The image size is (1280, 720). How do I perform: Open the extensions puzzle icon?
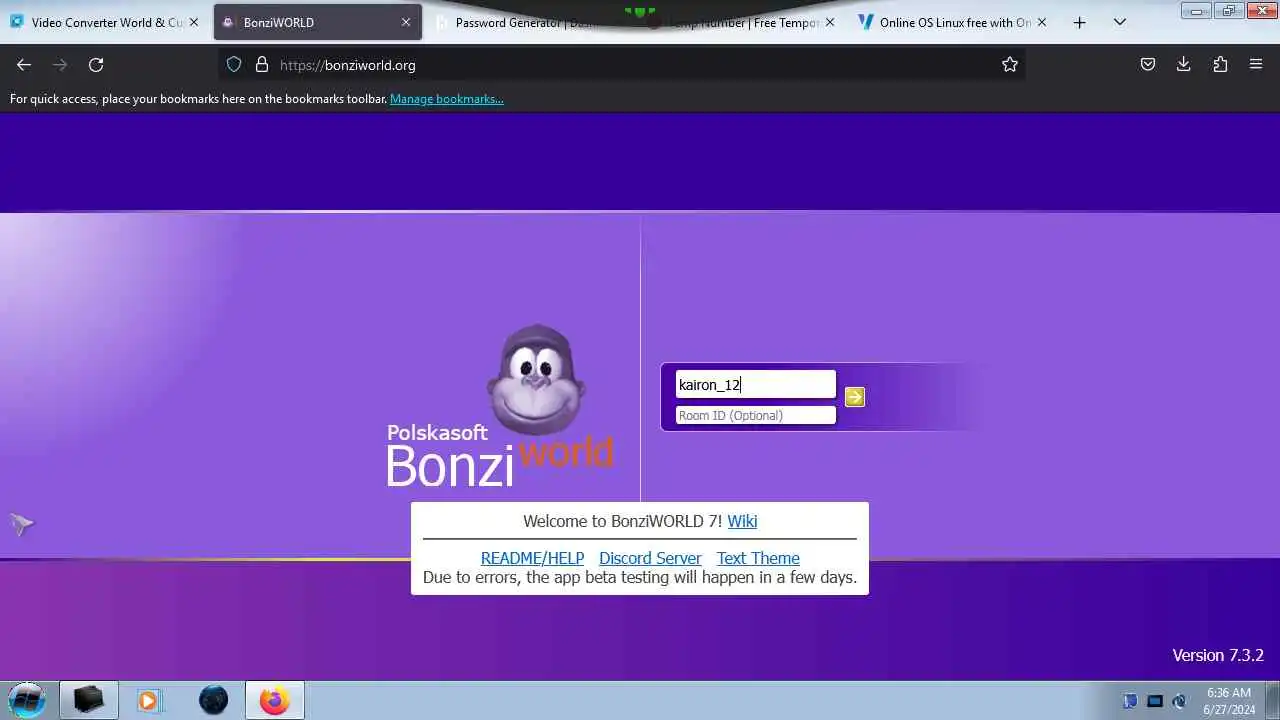[1220, 65]
